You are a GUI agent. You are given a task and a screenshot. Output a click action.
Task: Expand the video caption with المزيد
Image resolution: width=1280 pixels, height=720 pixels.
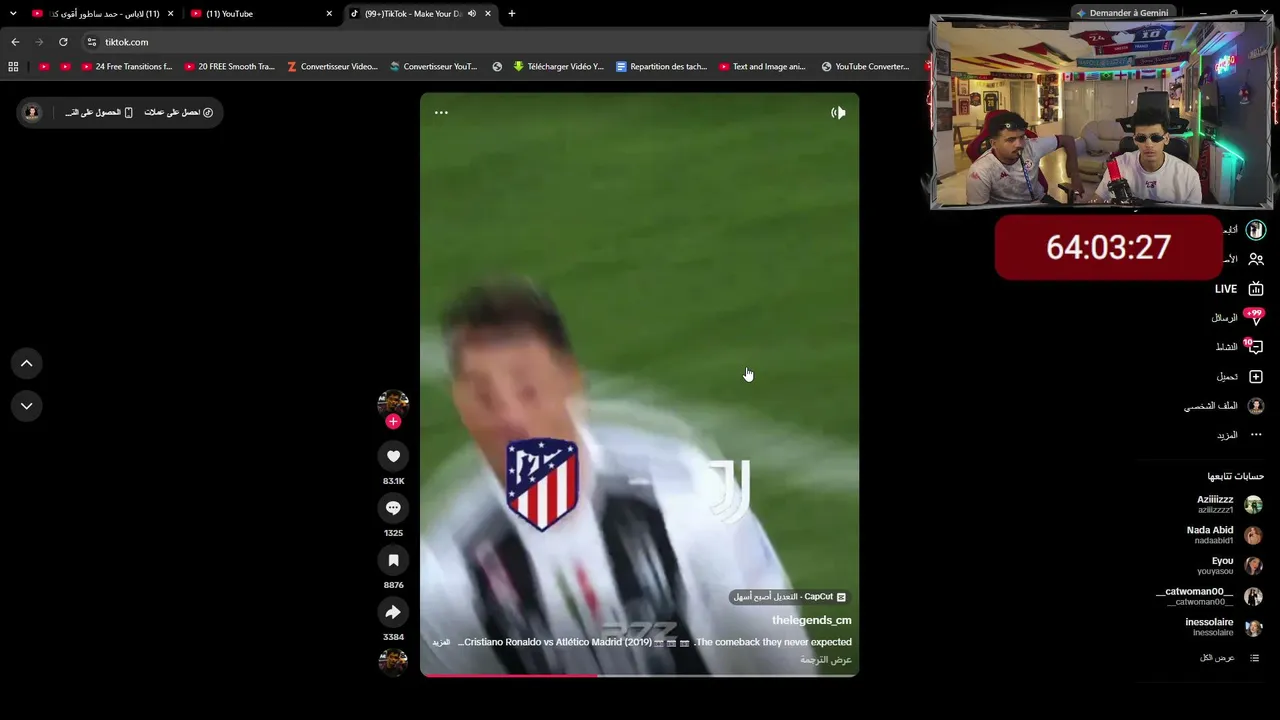441,642
